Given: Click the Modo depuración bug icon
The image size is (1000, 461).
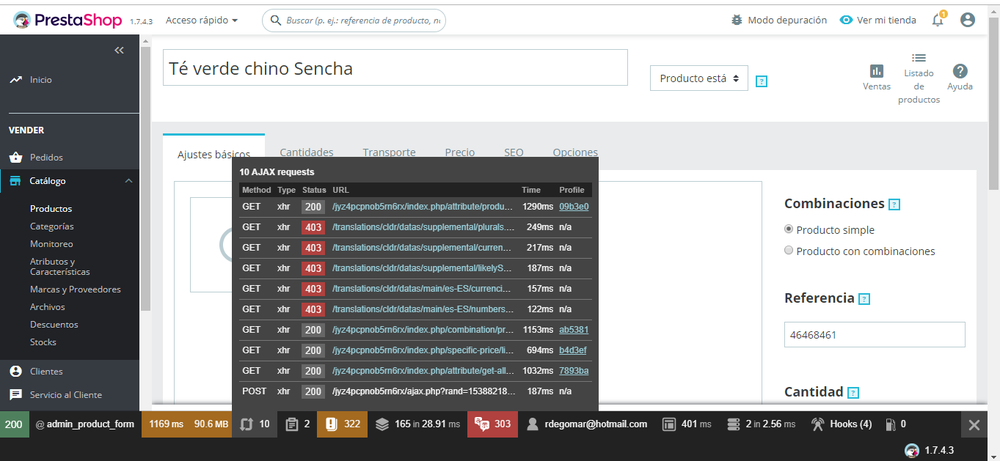Looking at the screenshot, I should pos(737,20).
